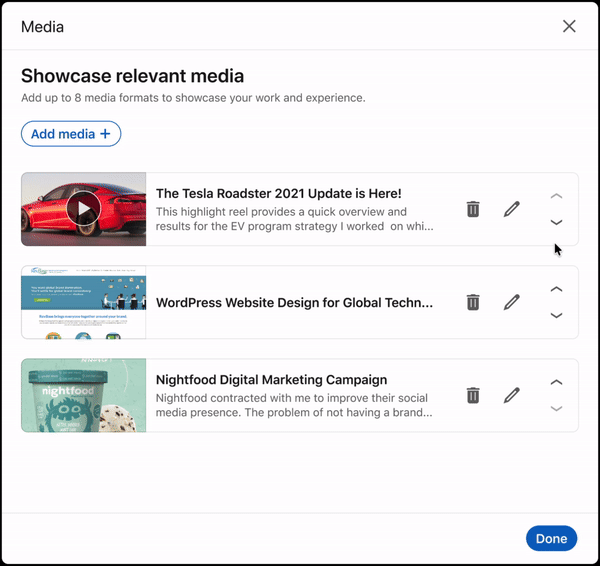The width and height of the screenshot is (600, 566).
Task: Select title 'Nightfood Digital Marketing Campaign'
Action: coord(271,380)
